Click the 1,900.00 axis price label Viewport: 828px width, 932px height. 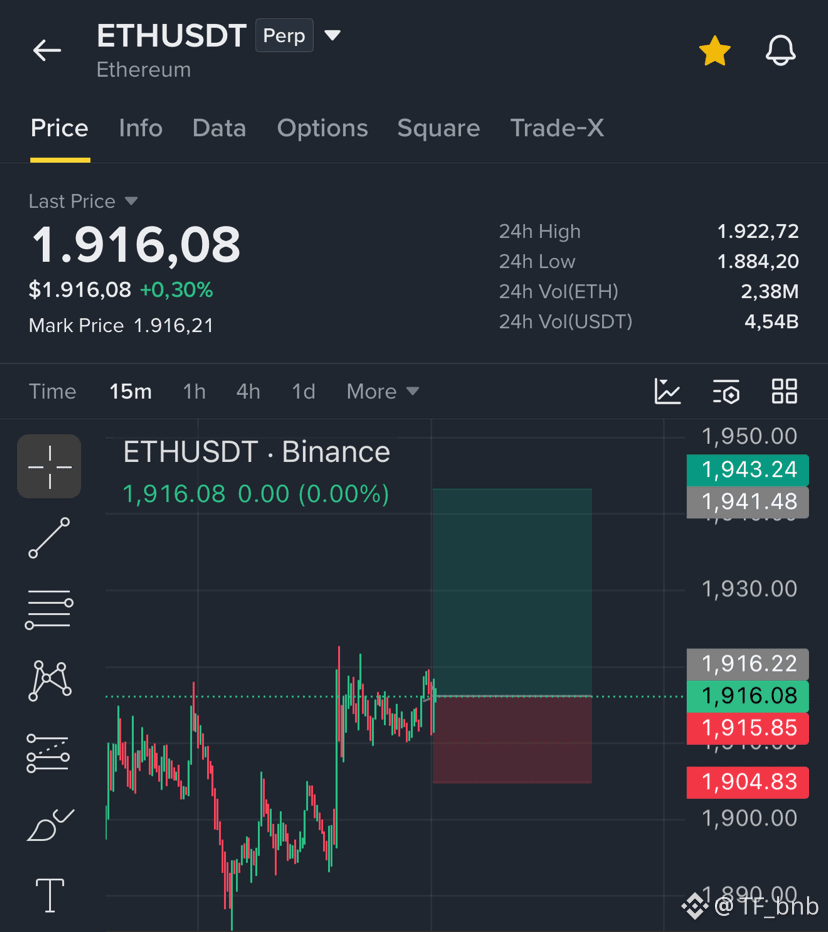click(x=750, y=819)
